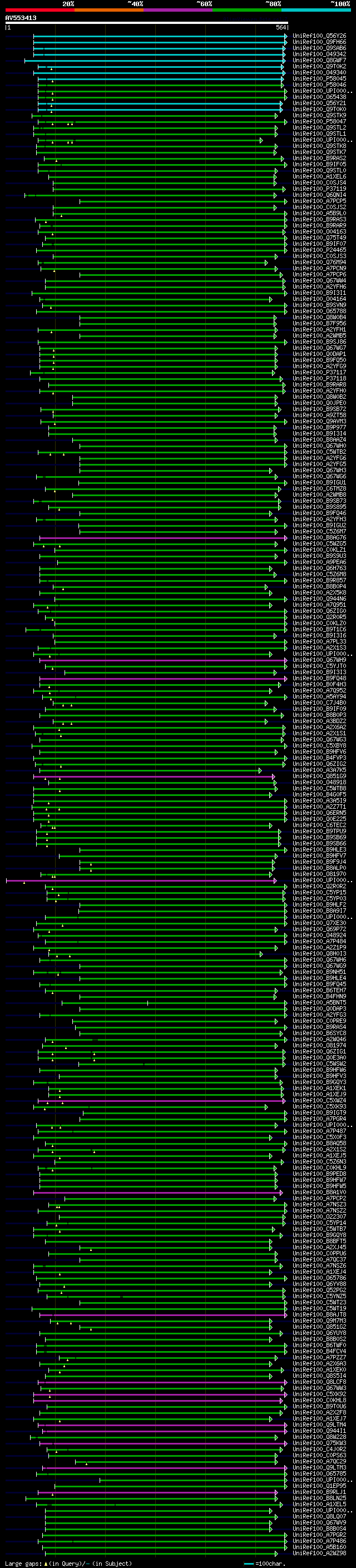The width and height of the screenshot is (356, 1568).
Task: Select hit UniRef100_B4FVP3
Action: pos(319,758)
